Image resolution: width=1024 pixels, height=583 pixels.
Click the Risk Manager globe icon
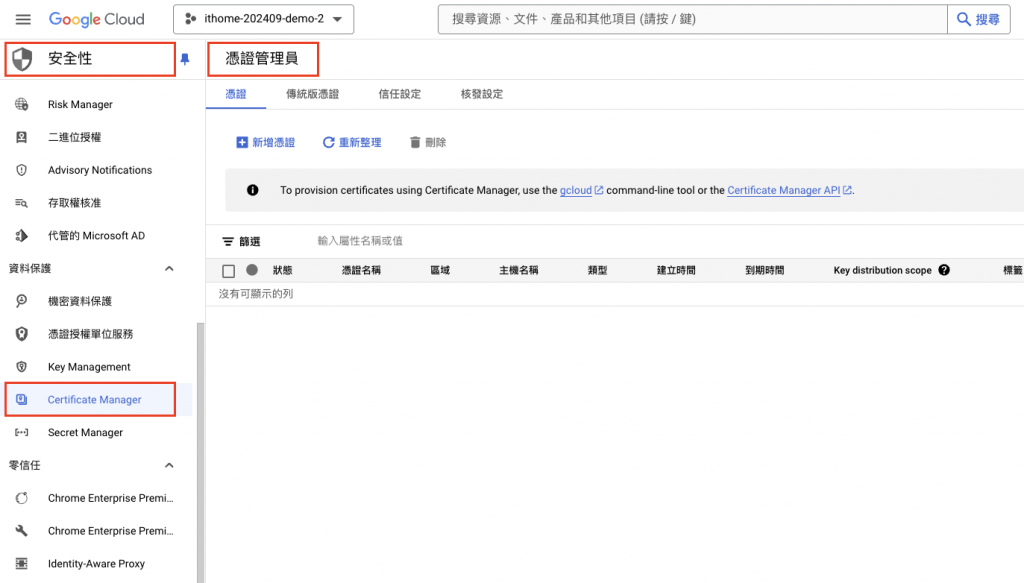tap(22, 104)
